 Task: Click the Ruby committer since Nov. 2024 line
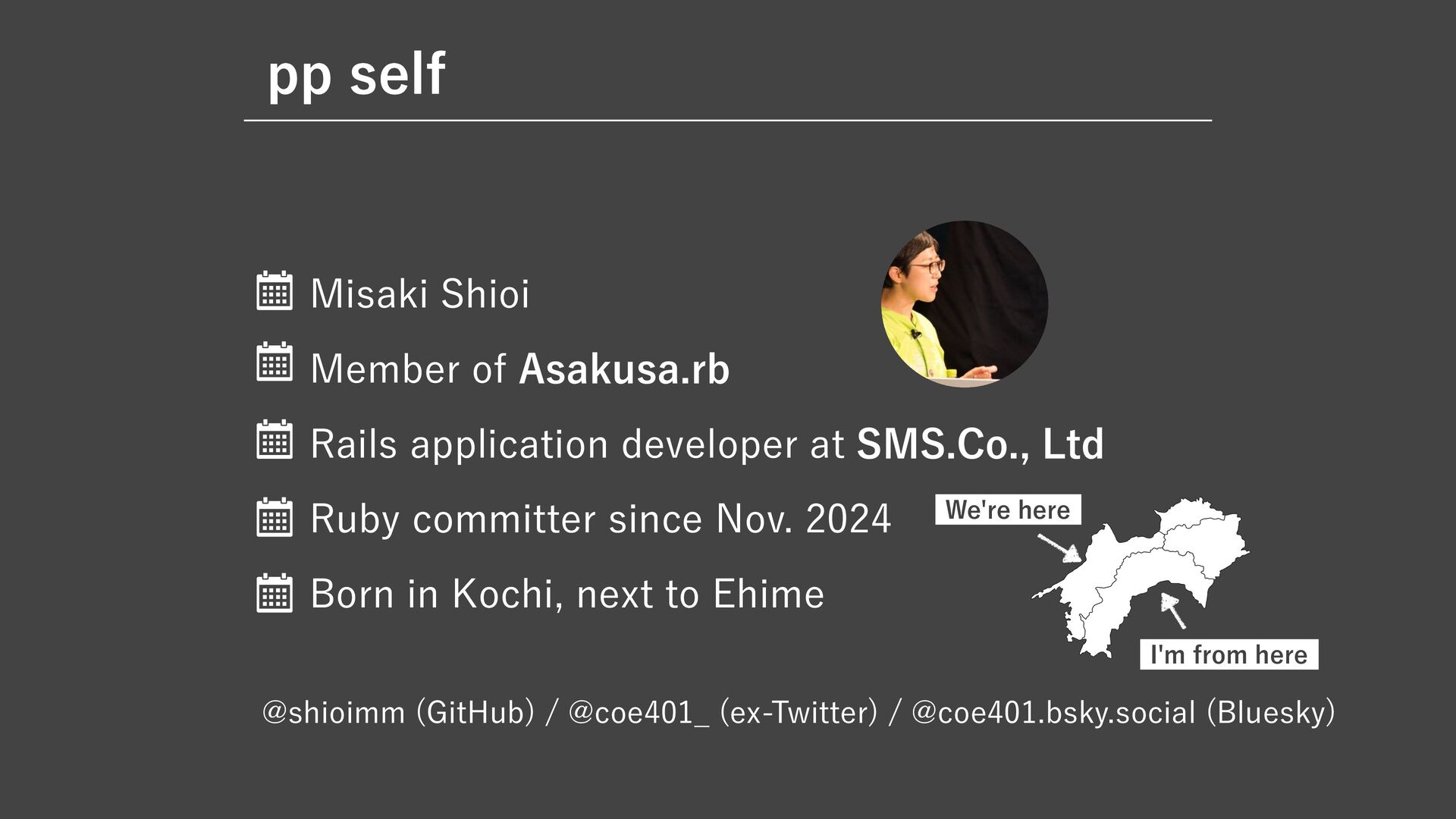point(600,519)
